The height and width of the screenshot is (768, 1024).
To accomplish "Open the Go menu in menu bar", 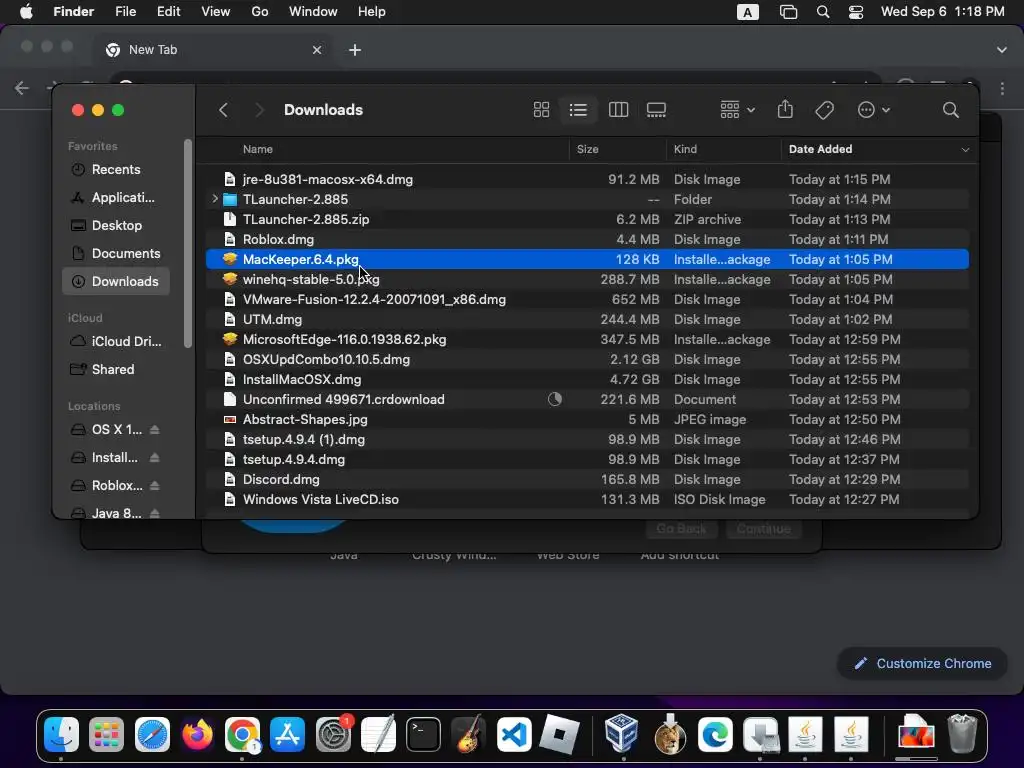I will [260, 12].
